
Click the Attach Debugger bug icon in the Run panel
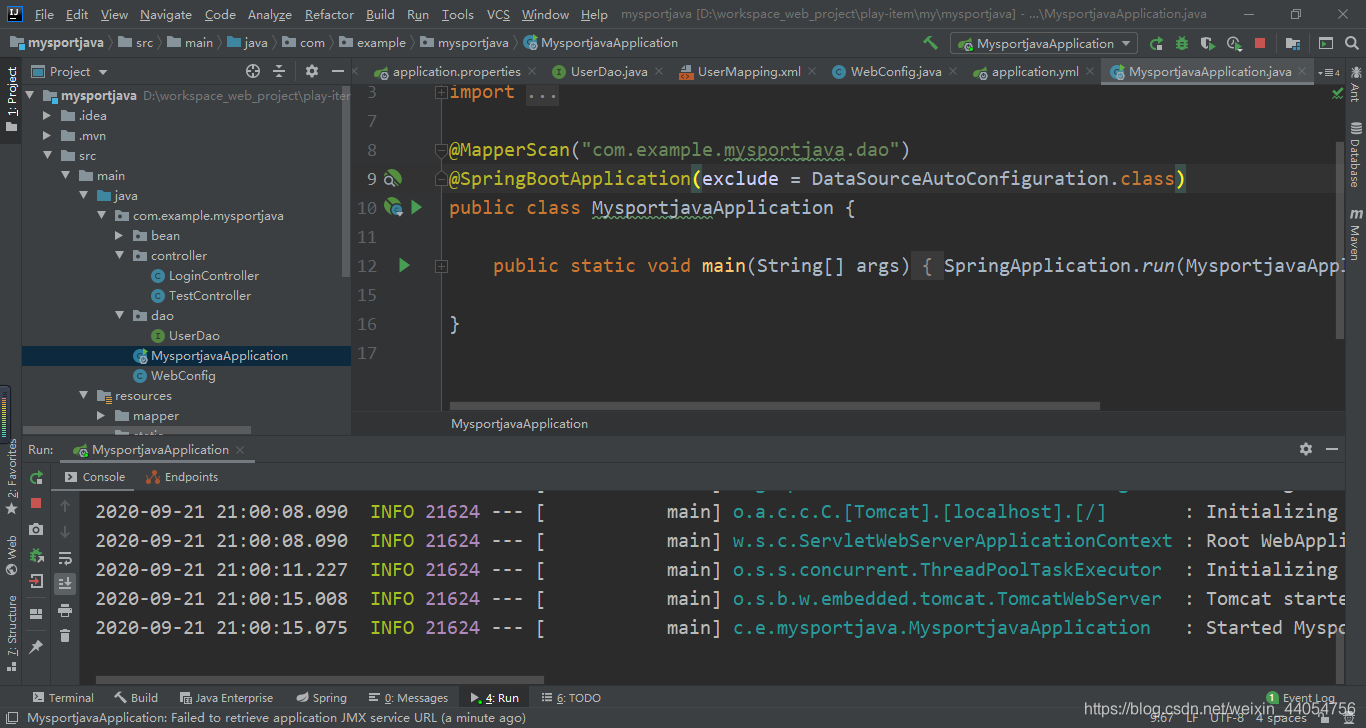[x=36, y=555]
